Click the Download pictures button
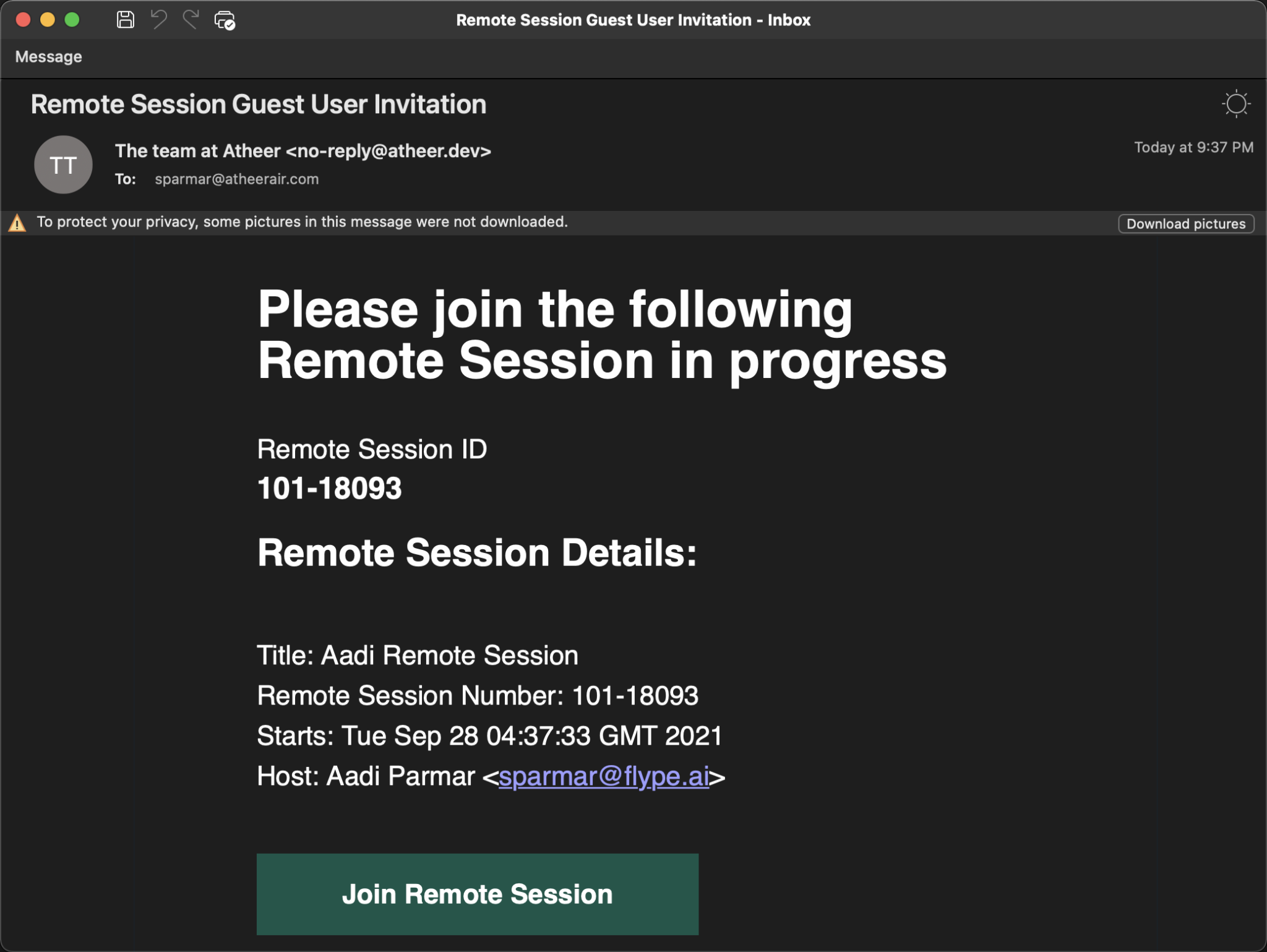Viewport: 1267px width, 952px height. pyautogui.click(x=1186, y=223)
